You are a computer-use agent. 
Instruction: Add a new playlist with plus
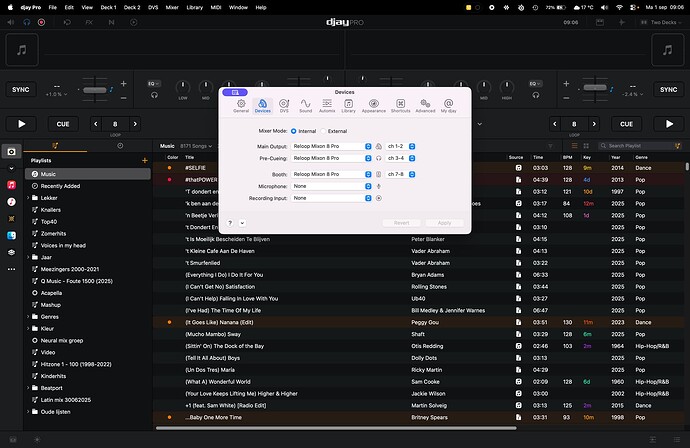pos(144,161)
